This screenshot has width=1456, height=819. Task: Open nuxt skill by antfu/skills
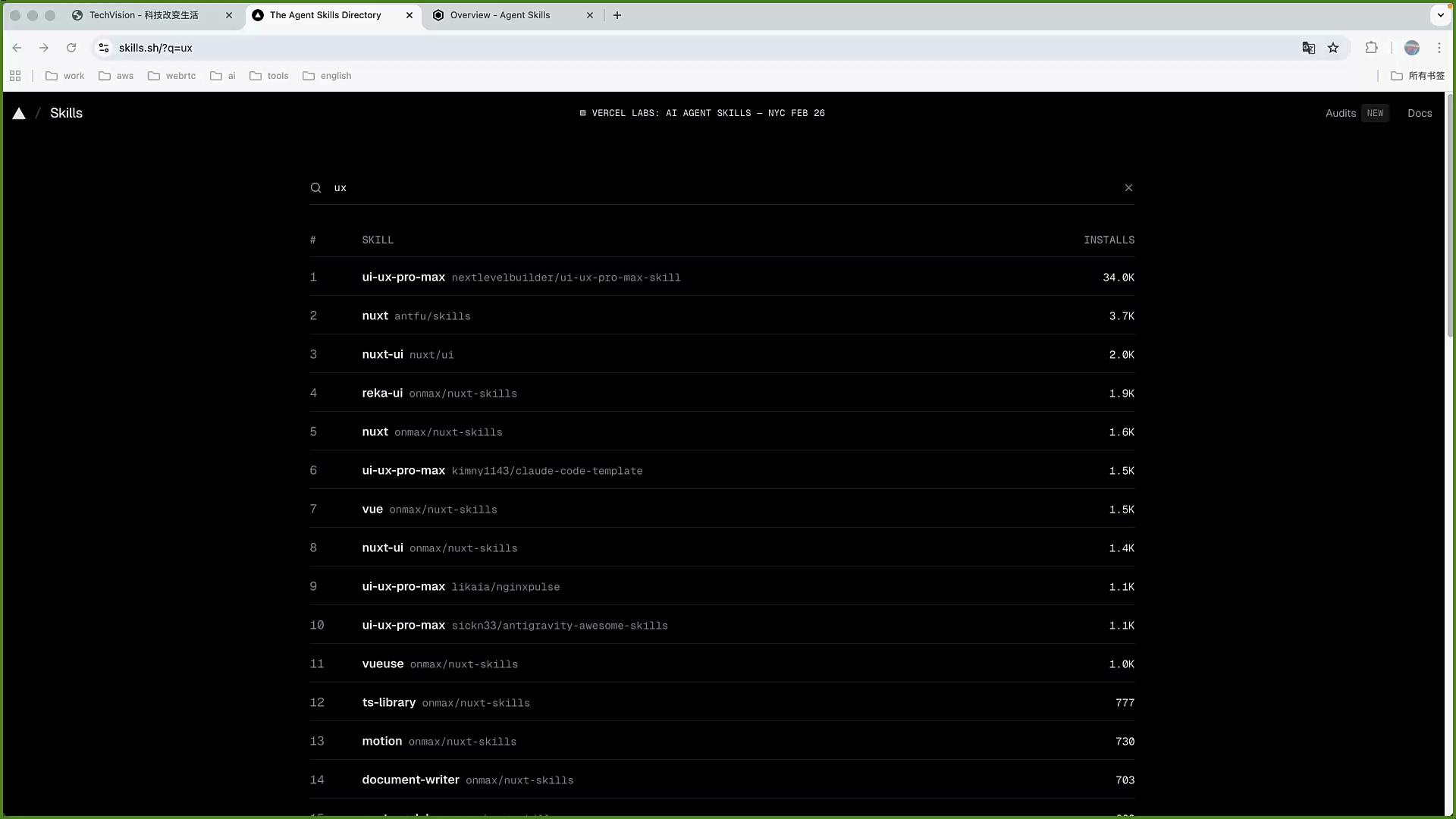(x=722, y=316)
